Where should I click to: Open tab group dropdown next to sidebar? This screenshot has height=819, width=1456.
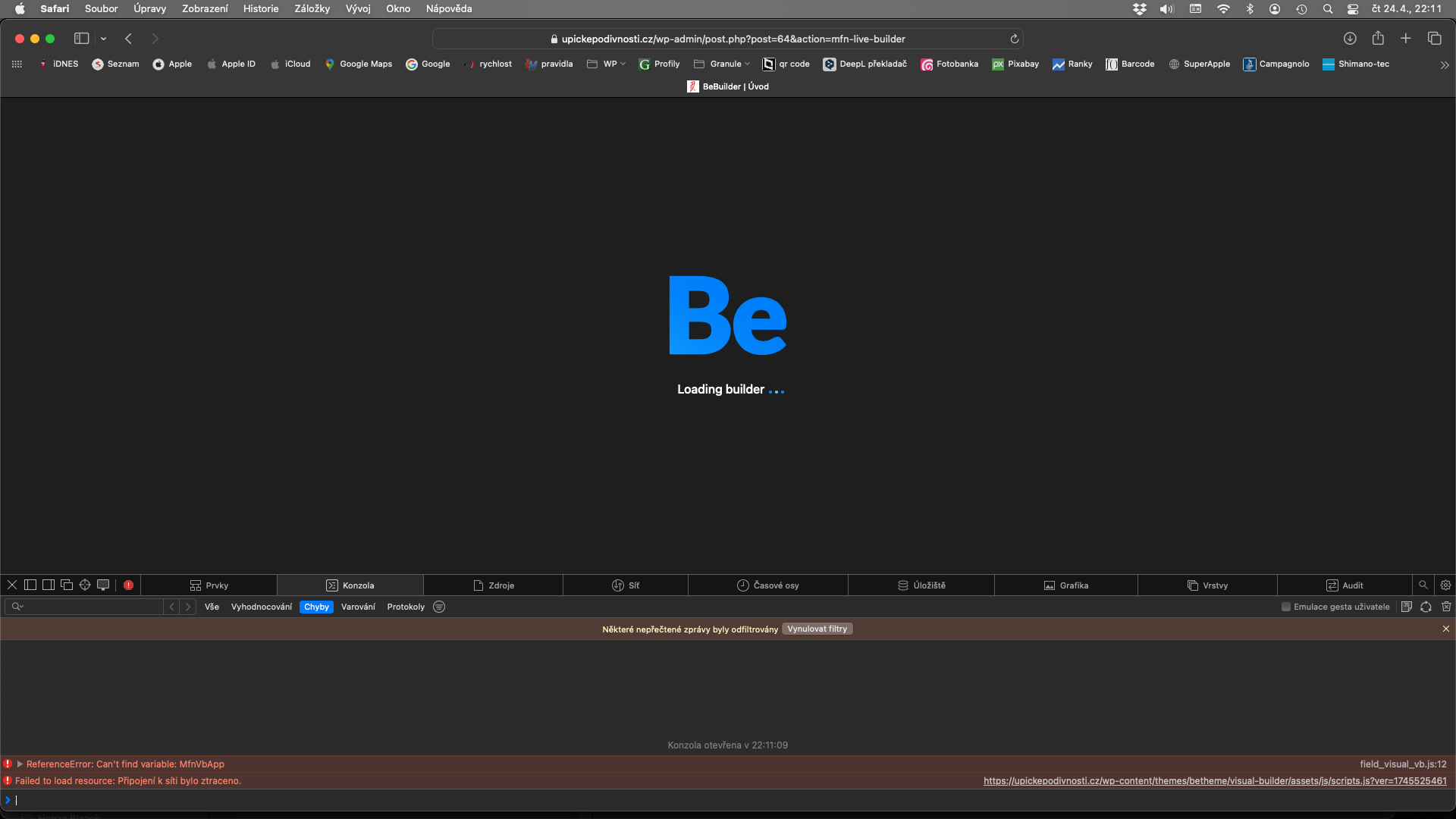[x=103, y=39]
